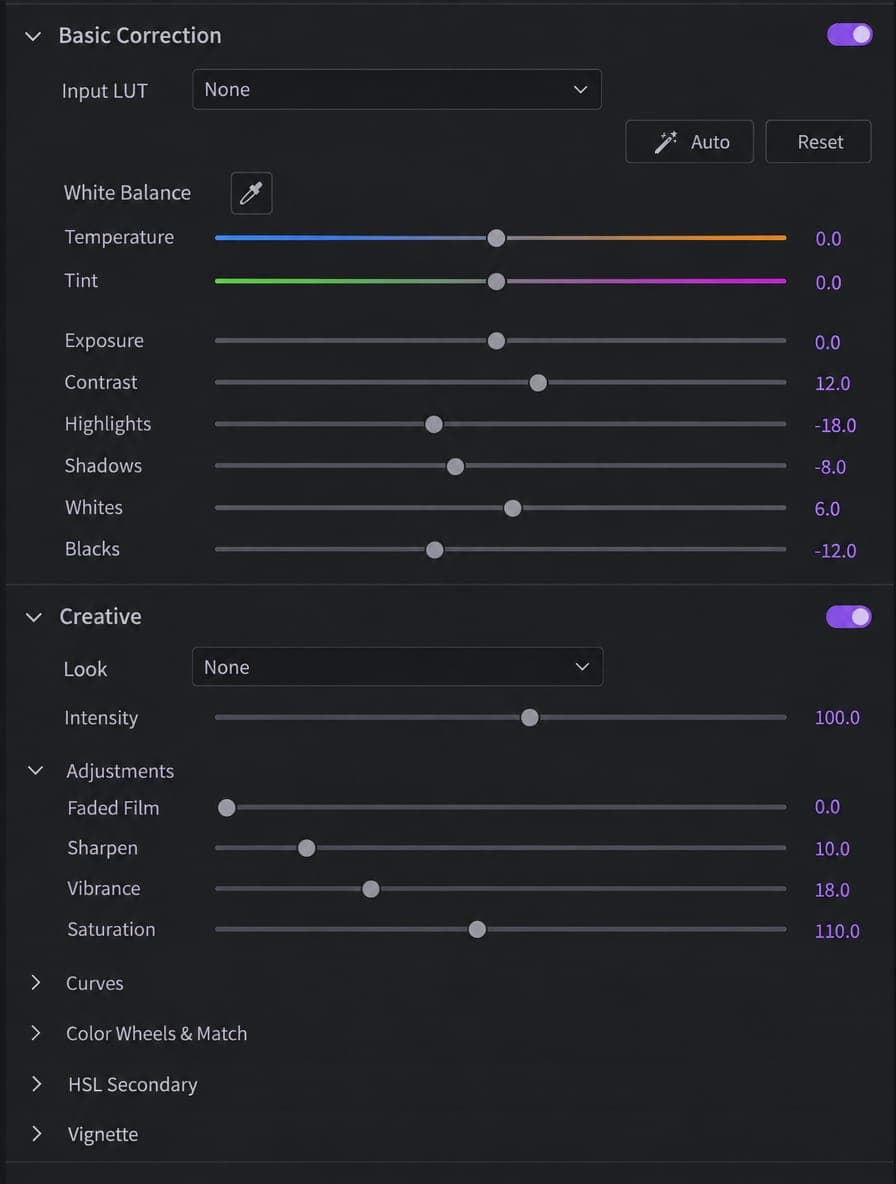Click the Shadows value -8.0
896x1184 pixels.
[x=830, y=467]
